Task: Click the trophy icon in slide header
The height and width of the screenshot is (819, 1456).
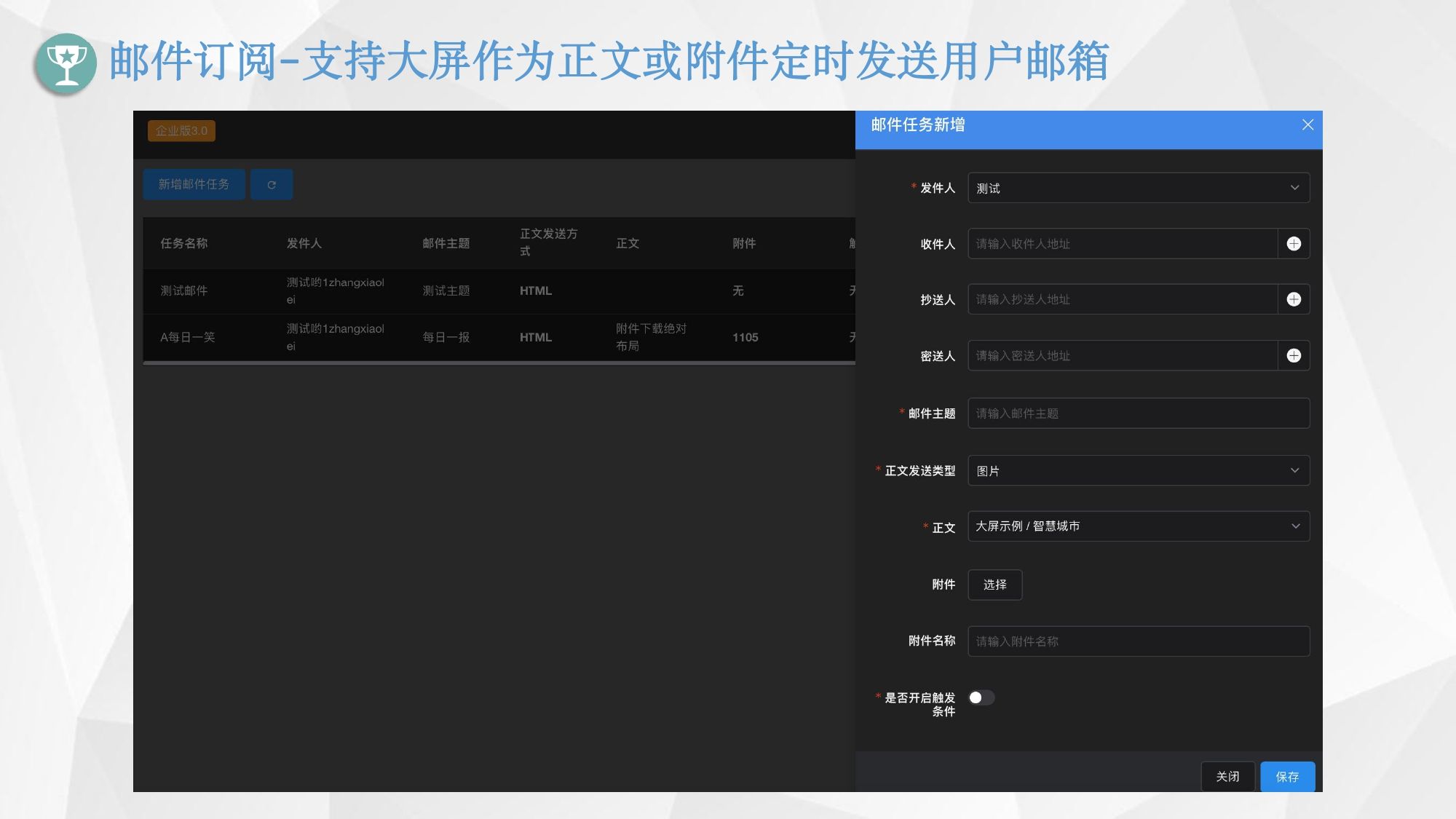Action: (66, 63)
